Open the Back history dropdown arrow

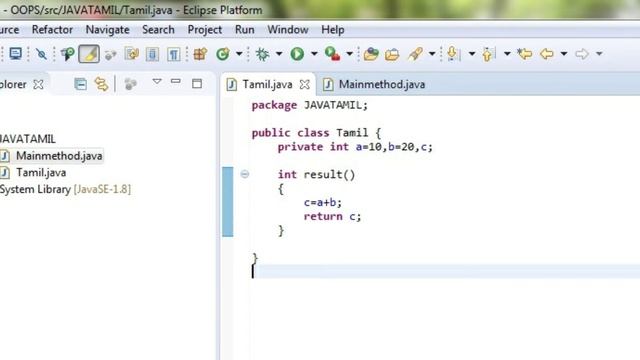tap(564, 53)
